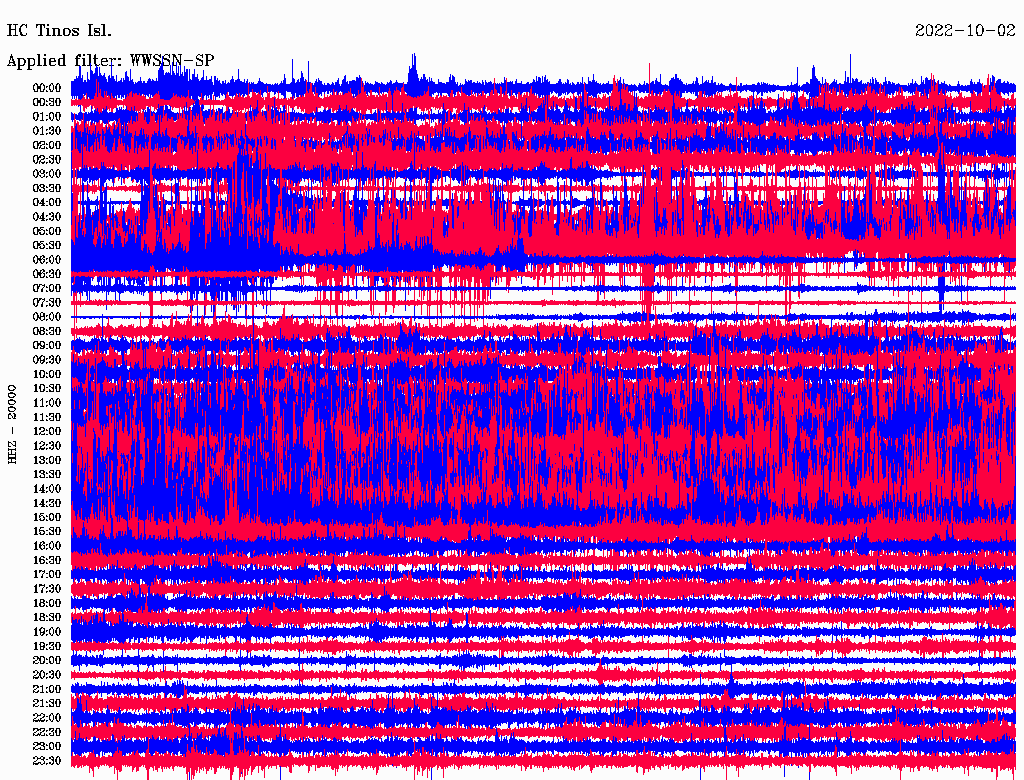The width and height of the screenshot is (1024, 780).
Task: Select the 18:30 time label
Action: (x=47, y=618)
